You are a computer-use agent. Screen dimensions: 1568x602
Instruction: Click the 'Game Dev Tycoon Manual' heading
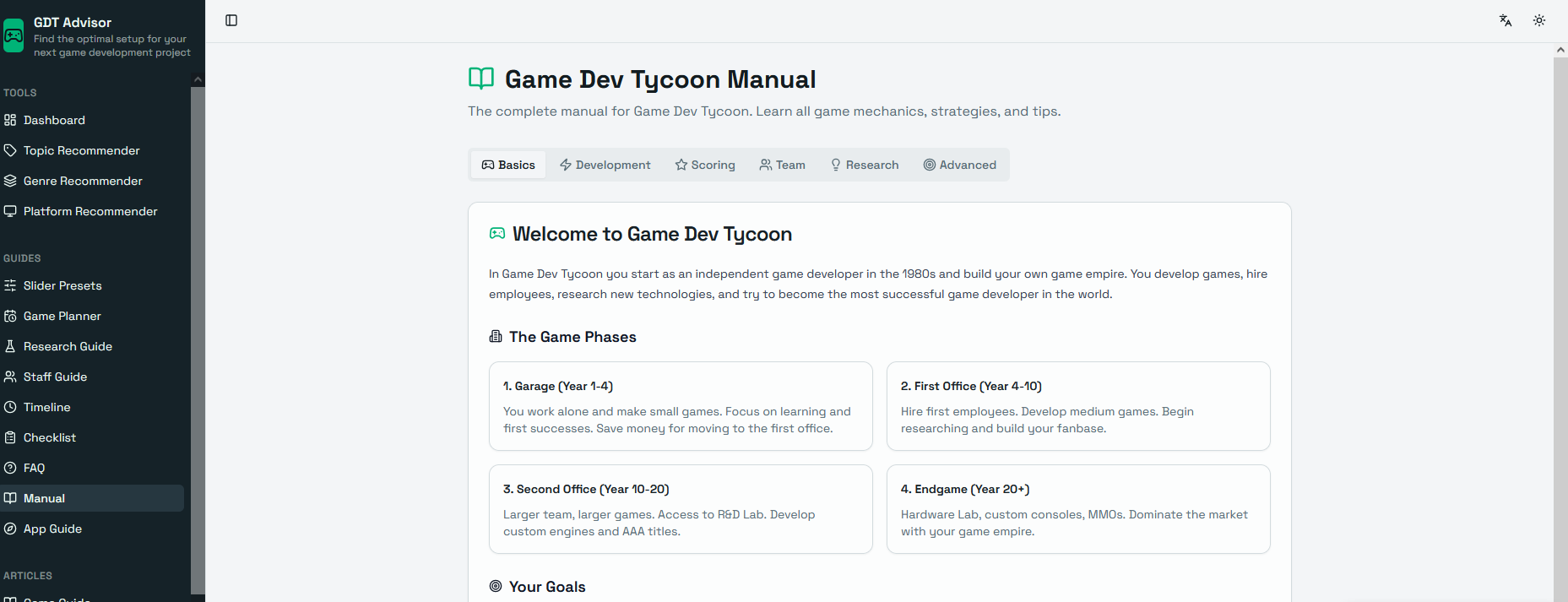point(660,79)
